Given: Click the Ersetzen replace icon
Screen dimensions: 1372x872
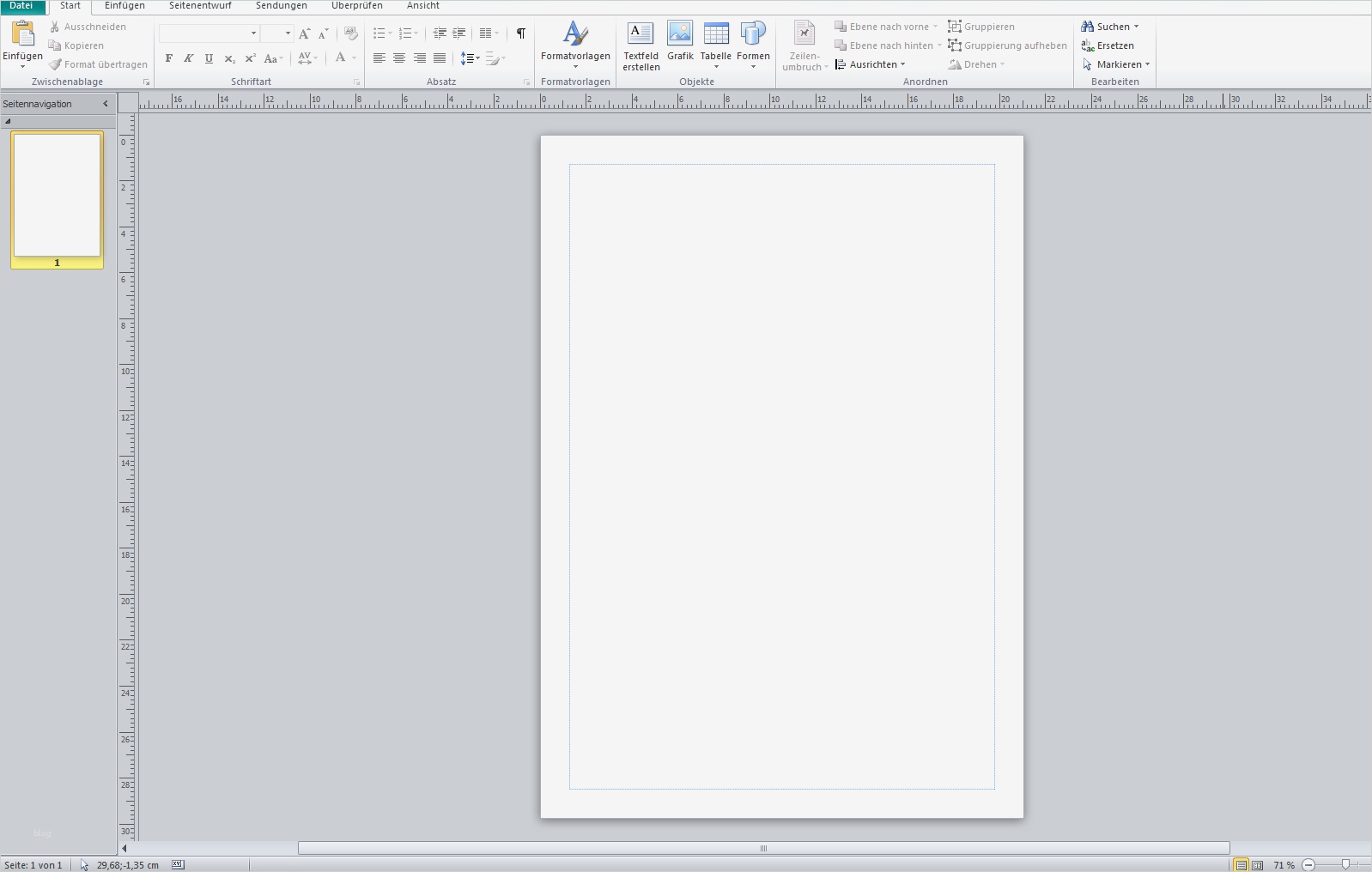Looking at the screenshot, I should 1088,45.
